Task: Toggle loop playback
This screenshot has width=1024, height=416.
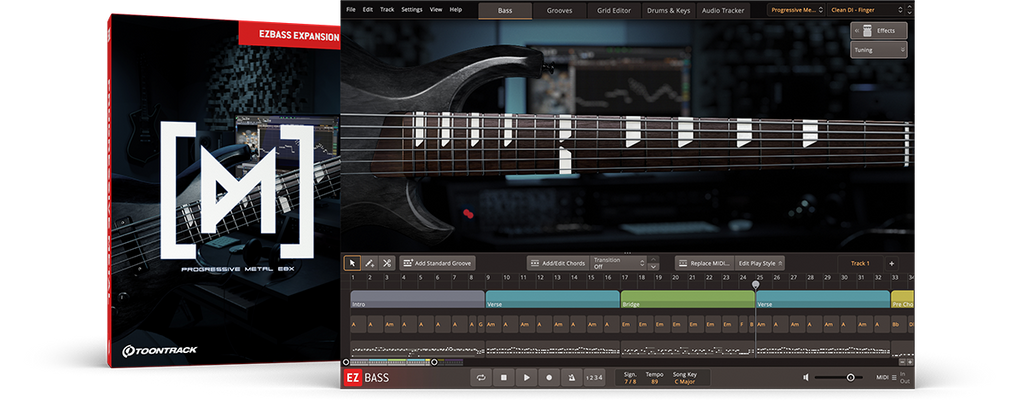Action: click(481, 377)
